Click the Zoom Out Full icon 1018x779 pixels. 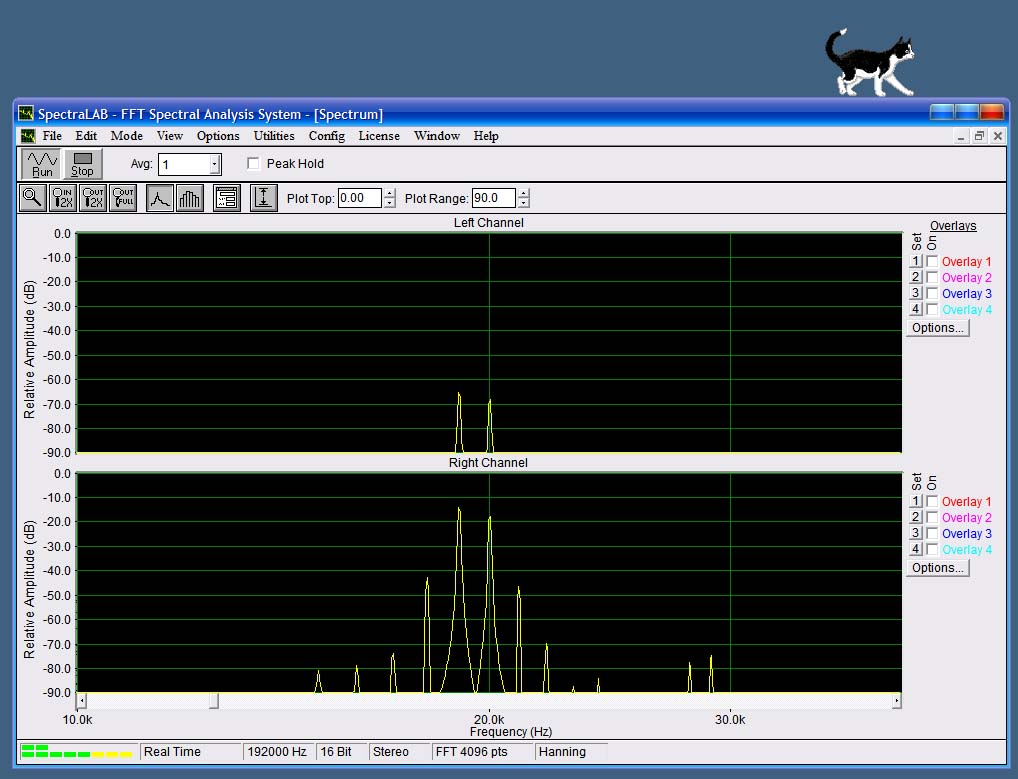(123, 198)
